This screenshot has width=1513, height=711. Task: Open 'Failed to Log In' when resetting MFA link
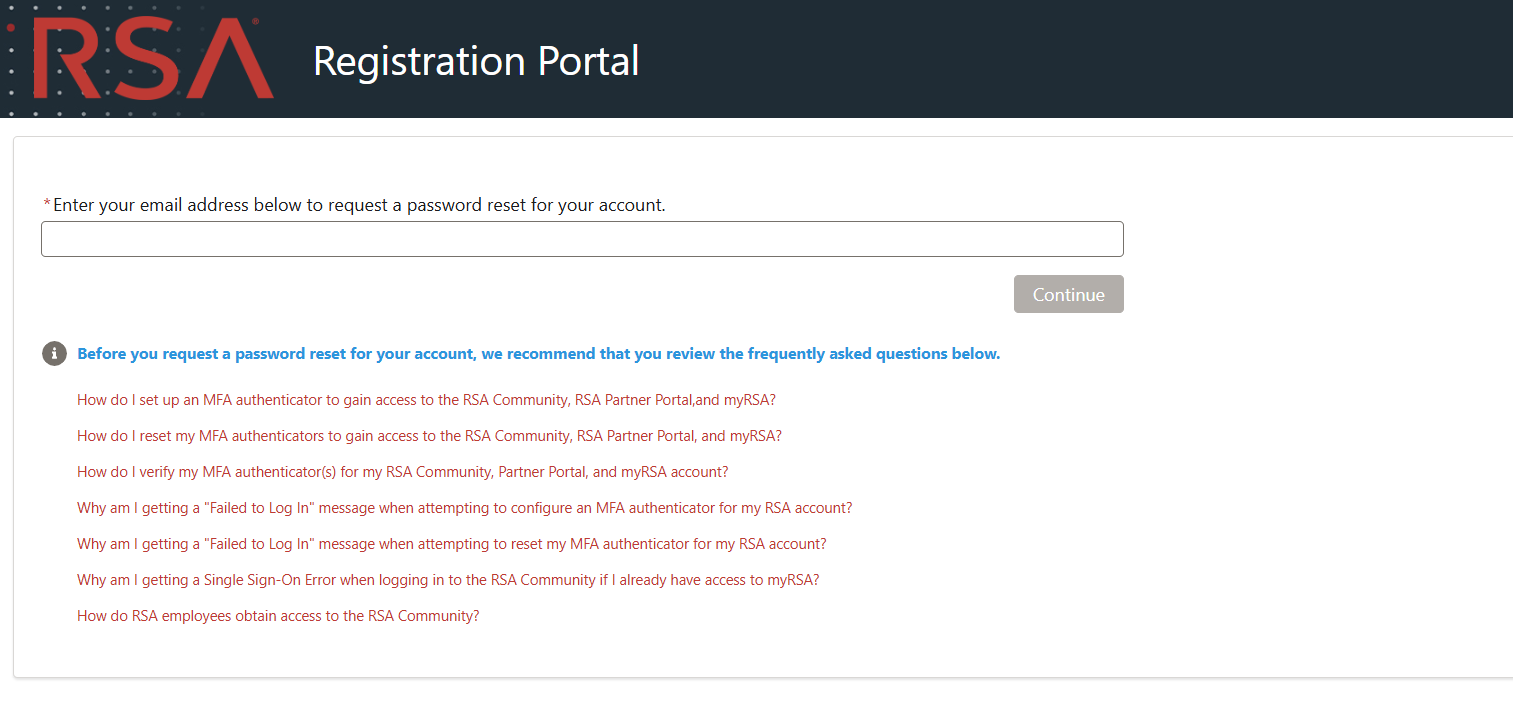coord(451,544)
